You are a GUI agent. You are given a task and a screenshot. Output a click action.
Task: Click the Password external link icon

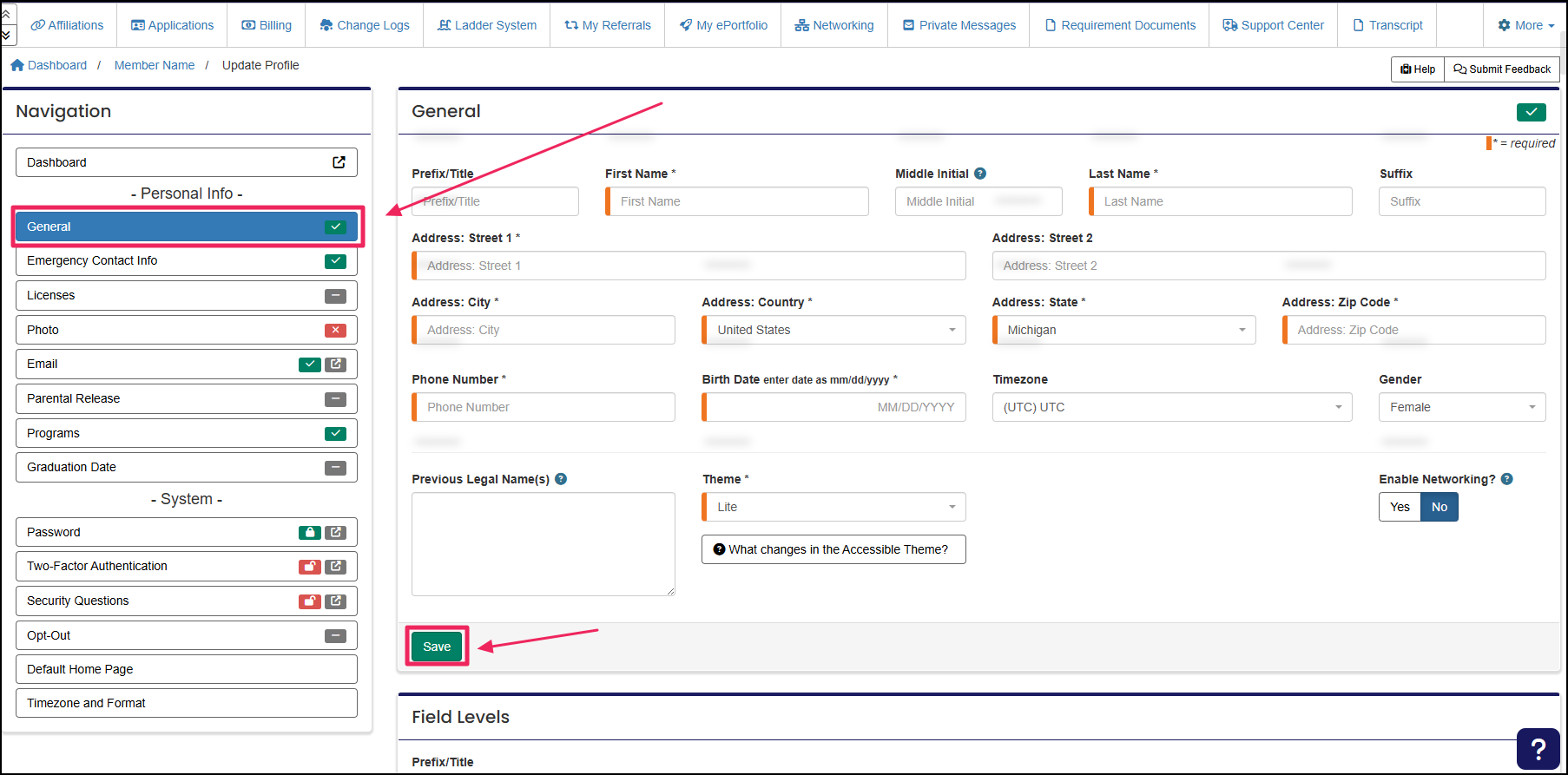point(336,533)
